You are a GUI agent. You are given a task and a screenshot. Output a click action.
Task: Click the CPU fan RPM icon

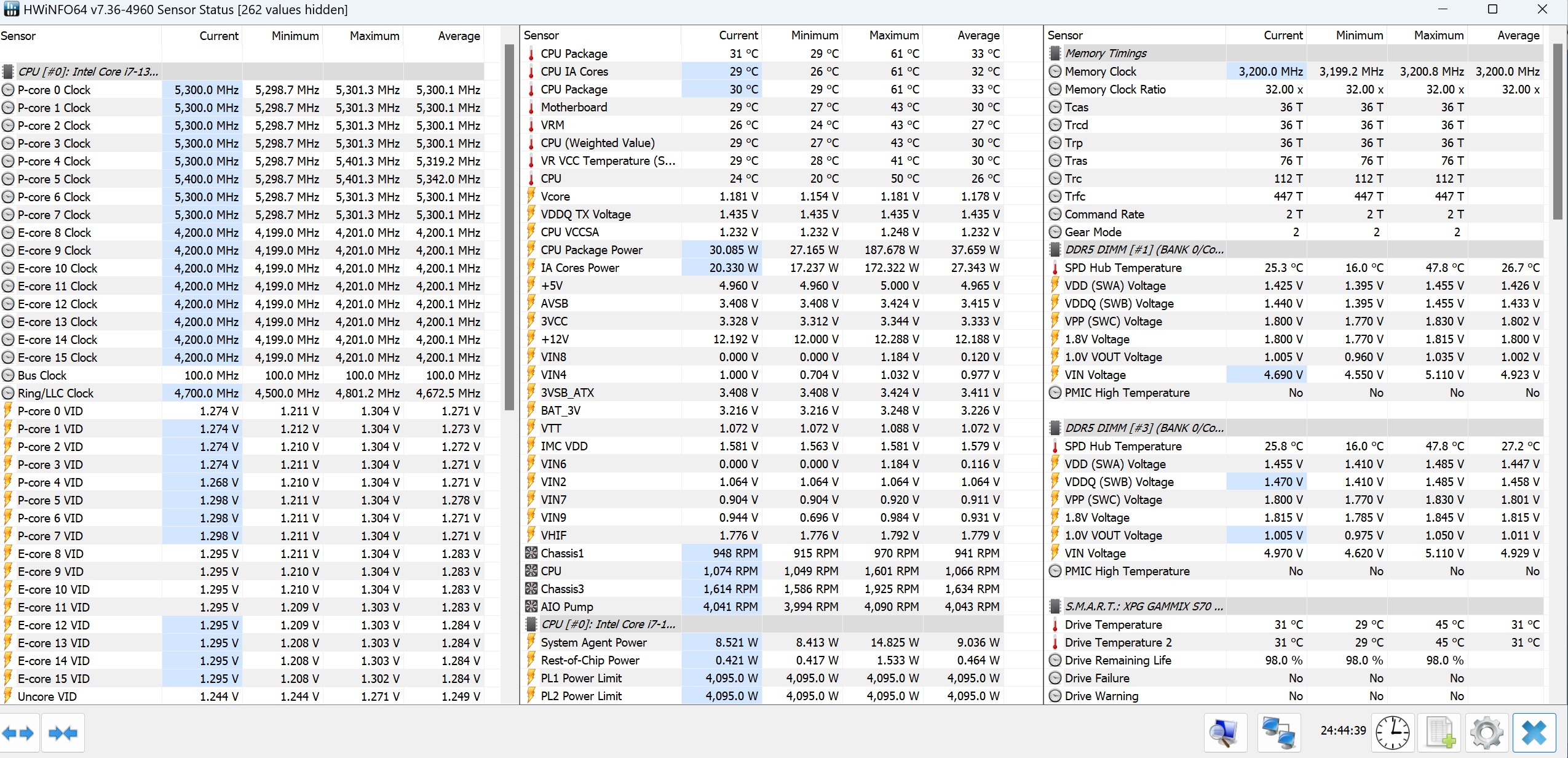click(531, 571)
